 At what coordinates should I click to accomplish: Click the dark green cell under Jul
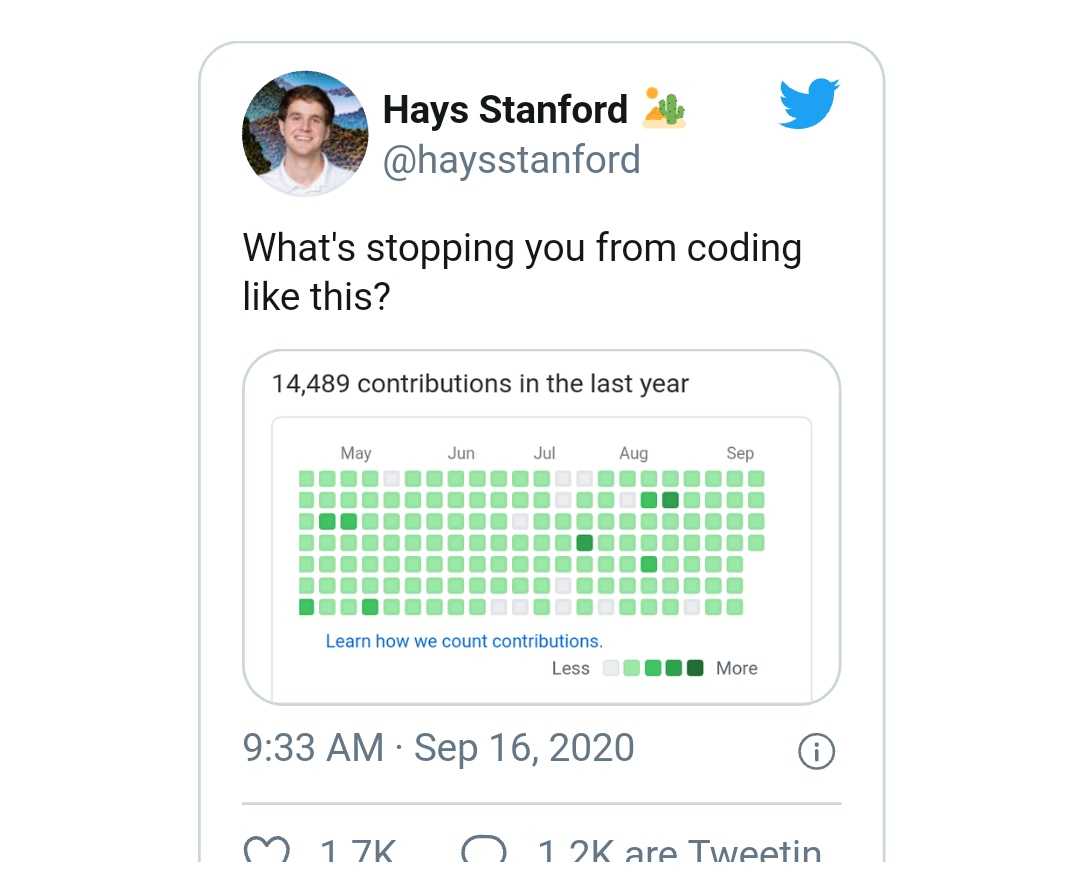click(584, 543)
